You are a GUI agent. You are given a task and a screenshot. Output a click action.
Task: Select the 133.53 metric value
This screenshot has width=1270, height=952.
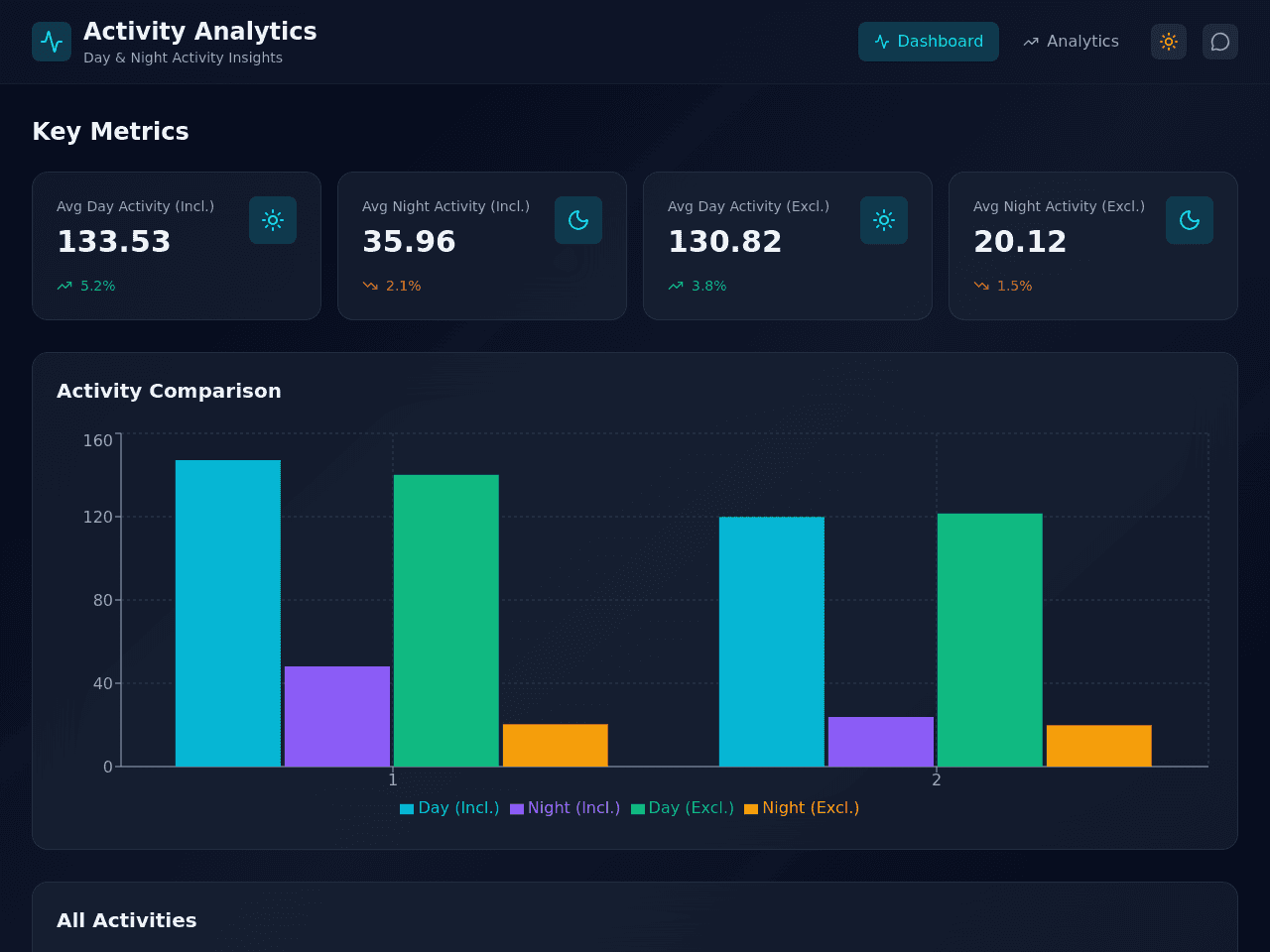(114, 242)
